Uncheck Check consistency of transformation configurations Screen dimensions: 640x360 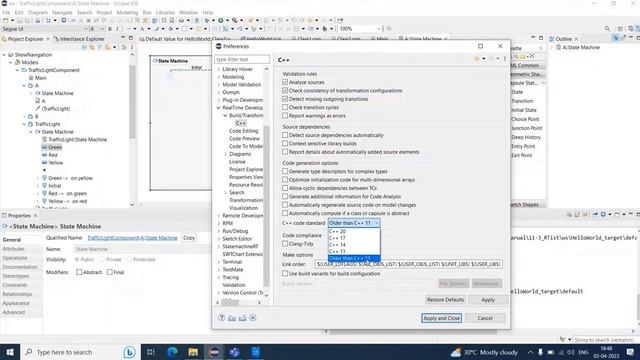point(285,90)
